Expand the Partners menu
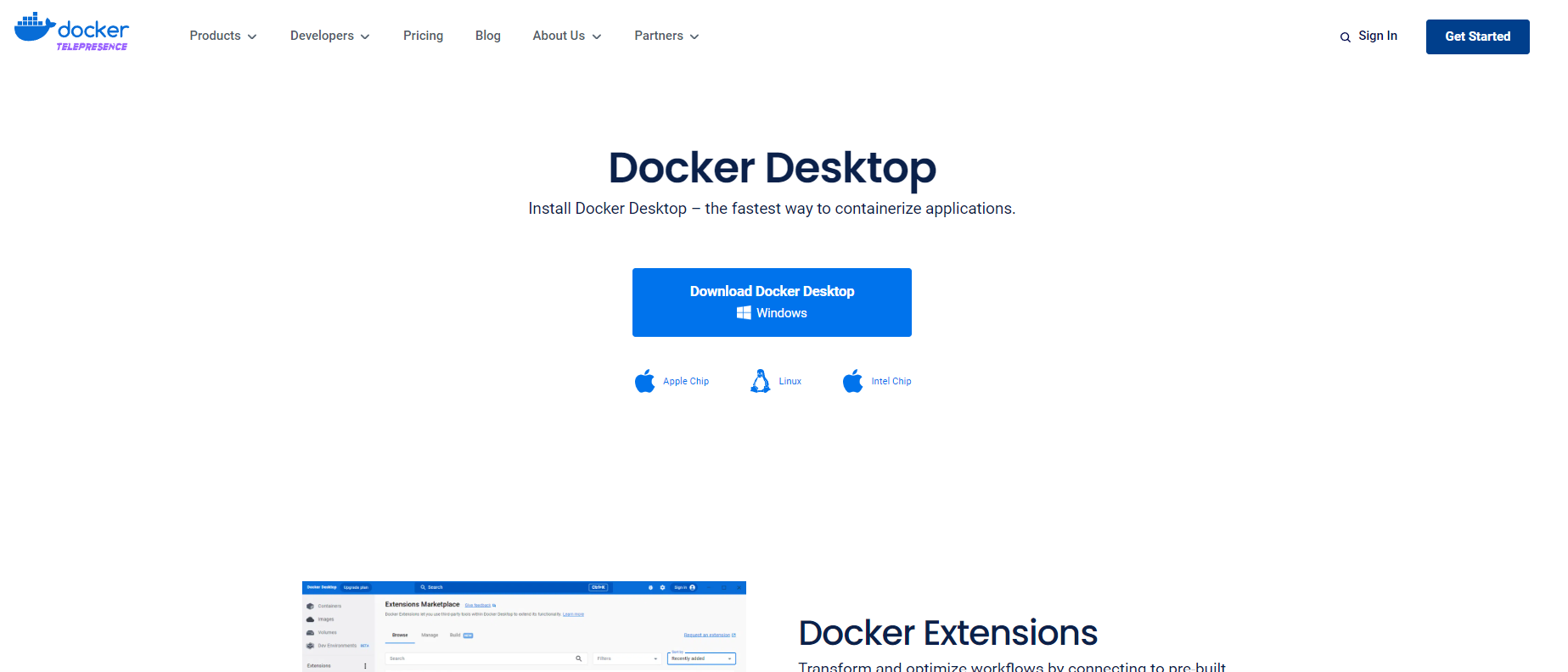 click(x=666, y=36)
